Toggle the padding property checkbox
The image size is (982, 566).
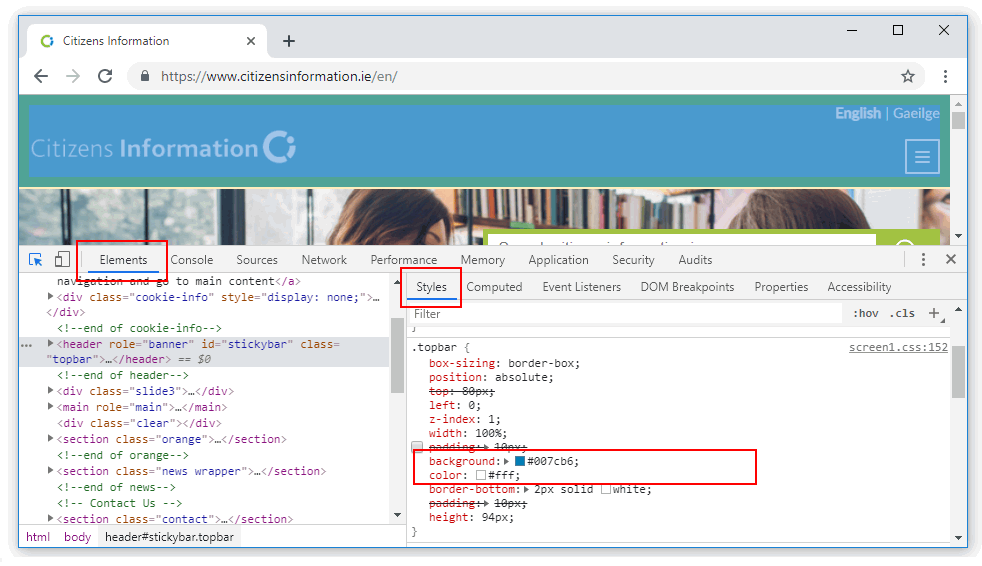click(417, 446)
